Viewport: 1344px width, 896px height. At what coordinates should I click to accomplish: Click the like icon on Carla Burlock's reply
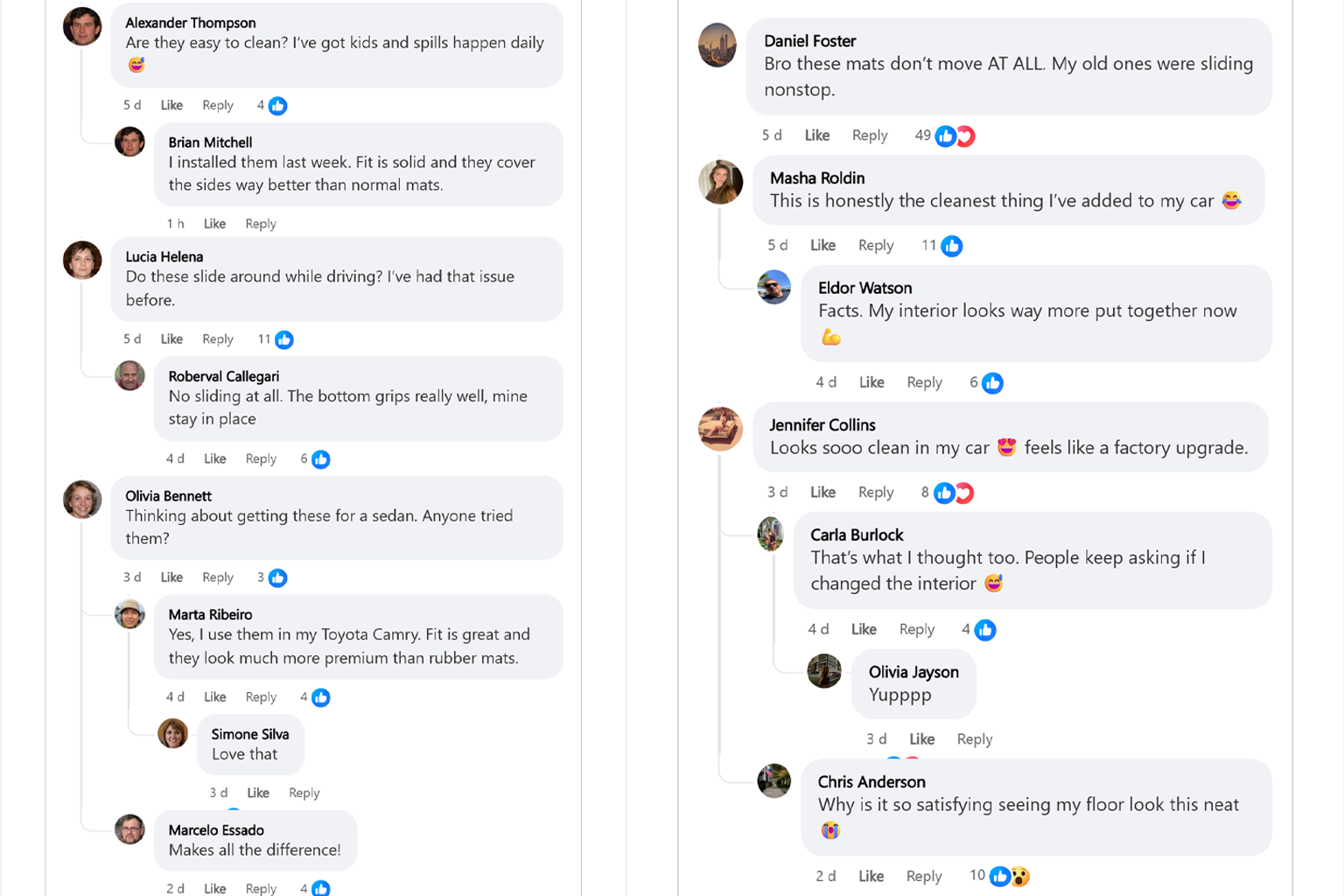984,629
